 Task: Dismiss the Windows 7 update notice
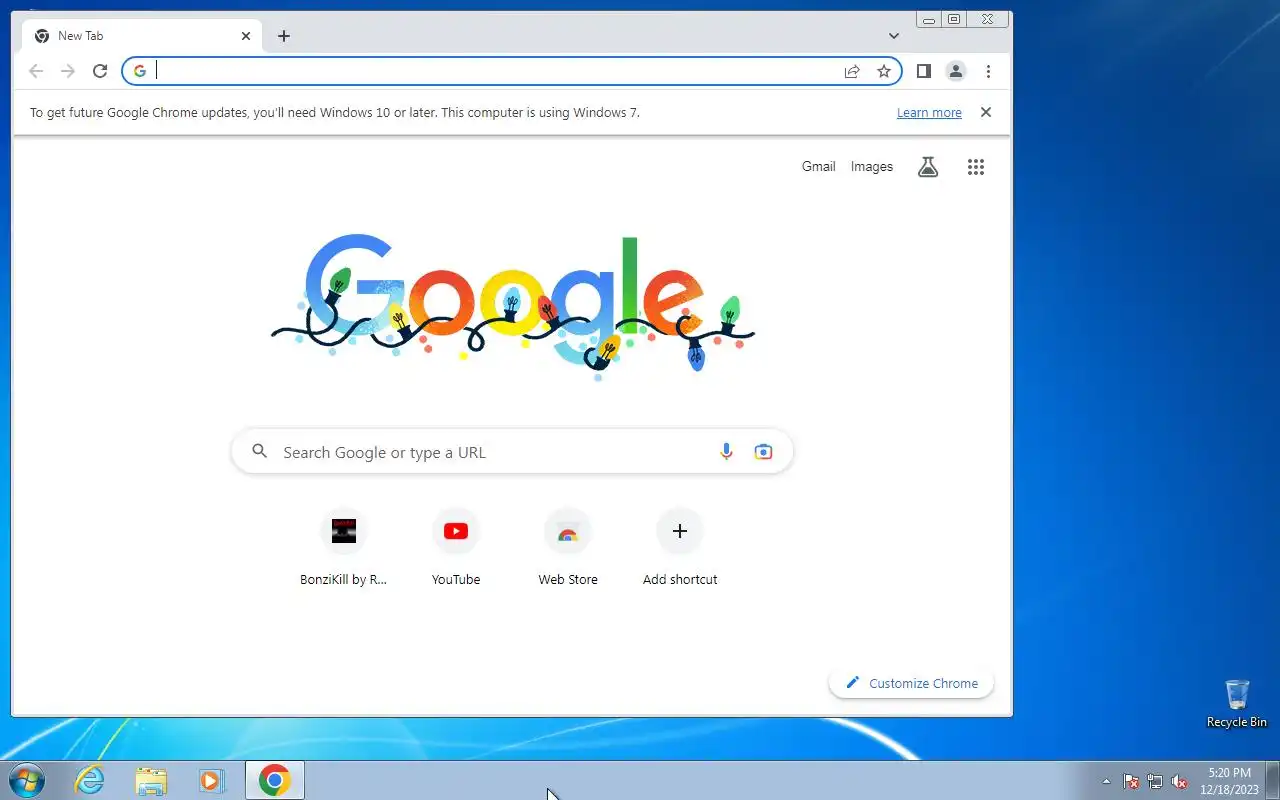coord(986,112)
